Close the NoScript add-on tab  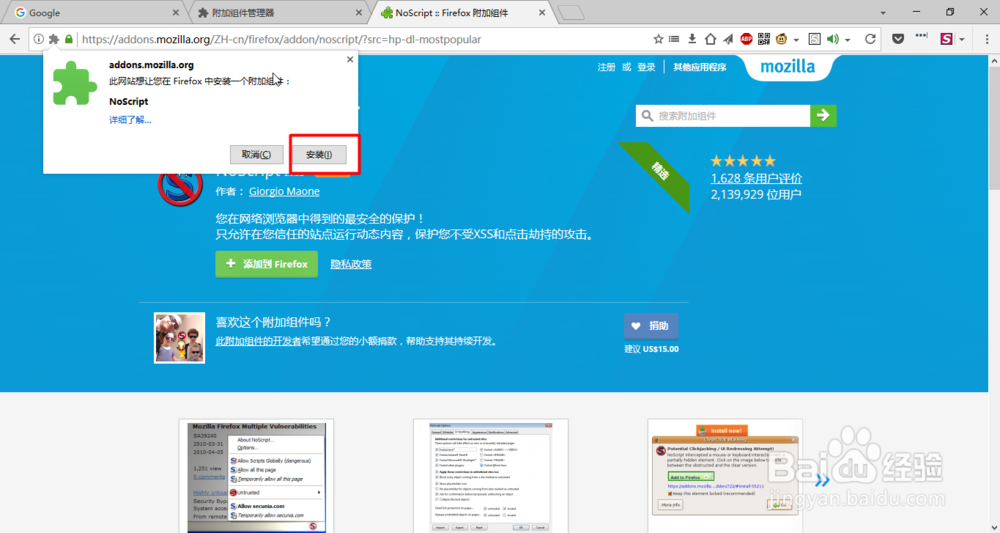pyautogui.click(x=542, y=13)
